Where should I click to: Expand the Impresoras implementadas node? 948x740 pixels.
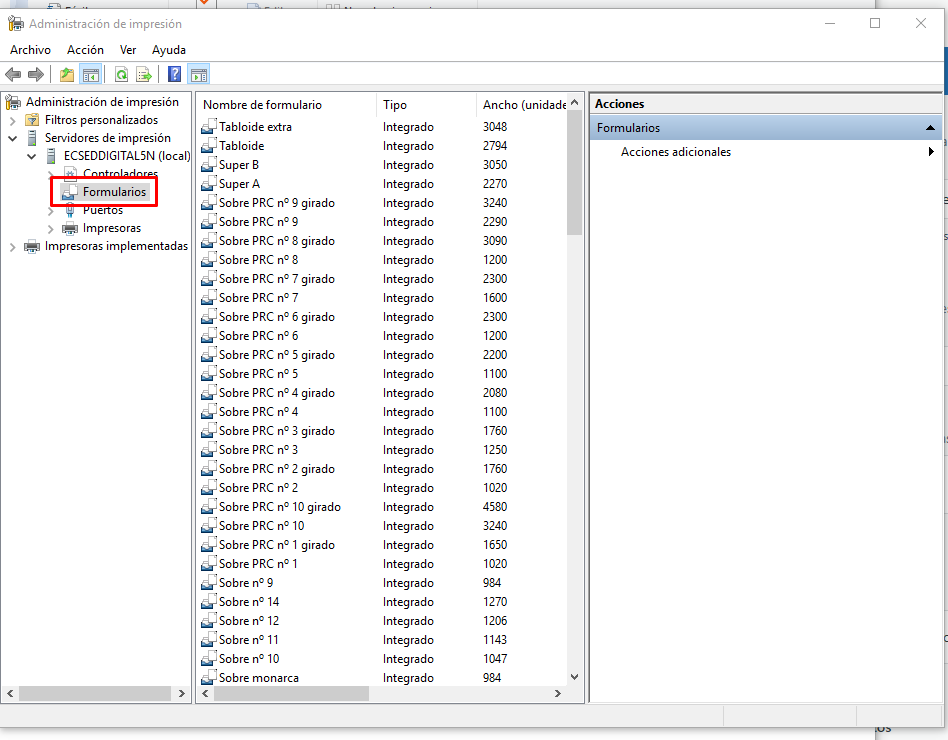tap(13, 246)
